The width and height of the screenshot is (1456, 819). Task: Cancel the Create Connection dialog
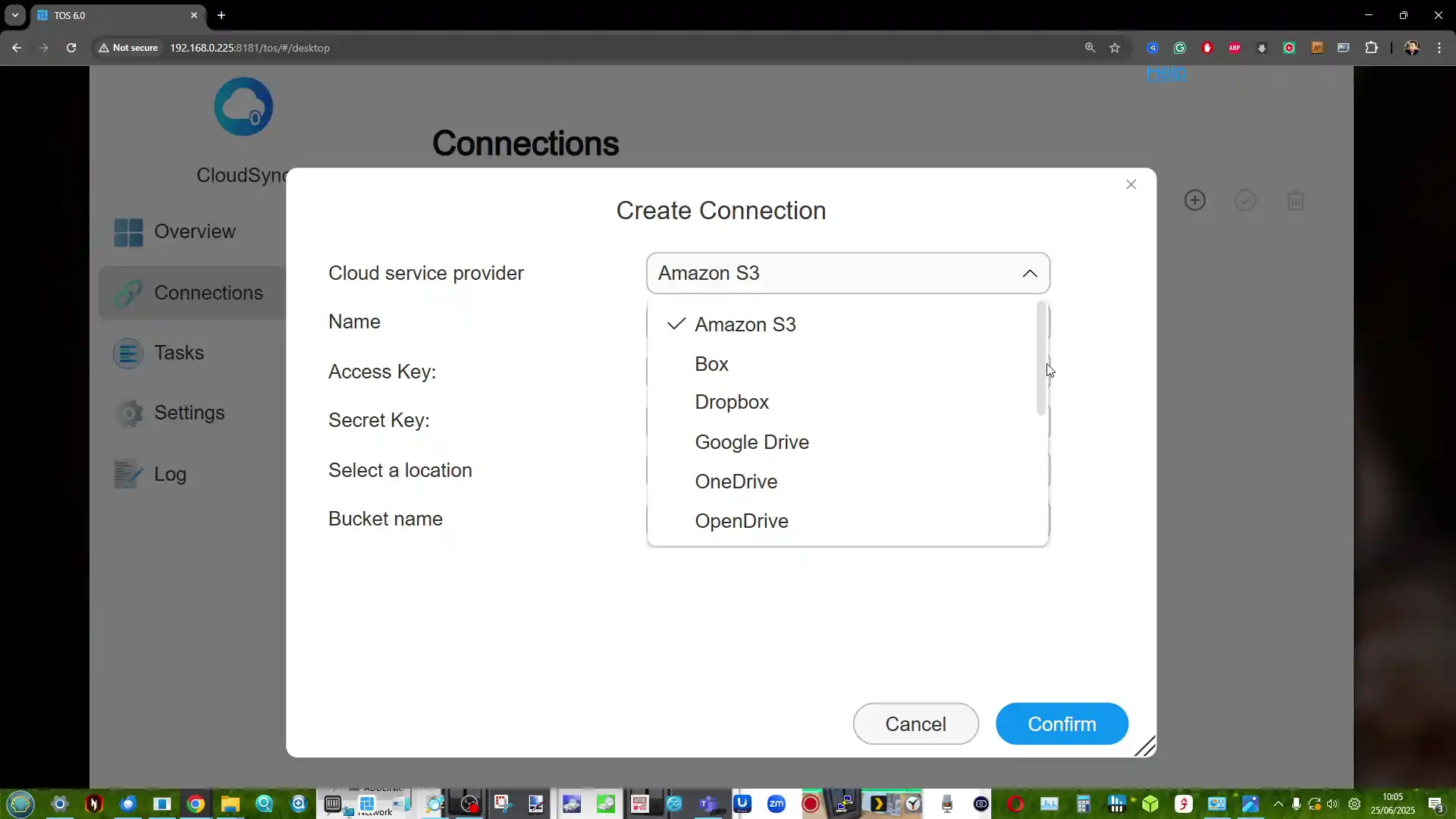915,724
